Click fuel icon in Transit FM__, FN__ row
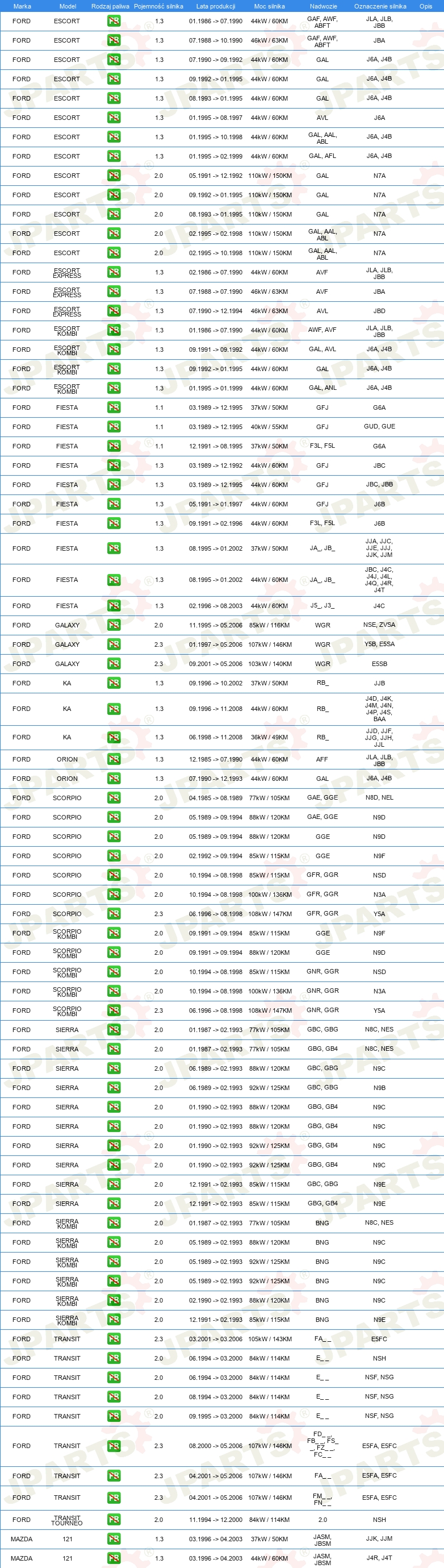Image resolution: width=444 pixels, height=1568 pixels. tap(114, 1498)
